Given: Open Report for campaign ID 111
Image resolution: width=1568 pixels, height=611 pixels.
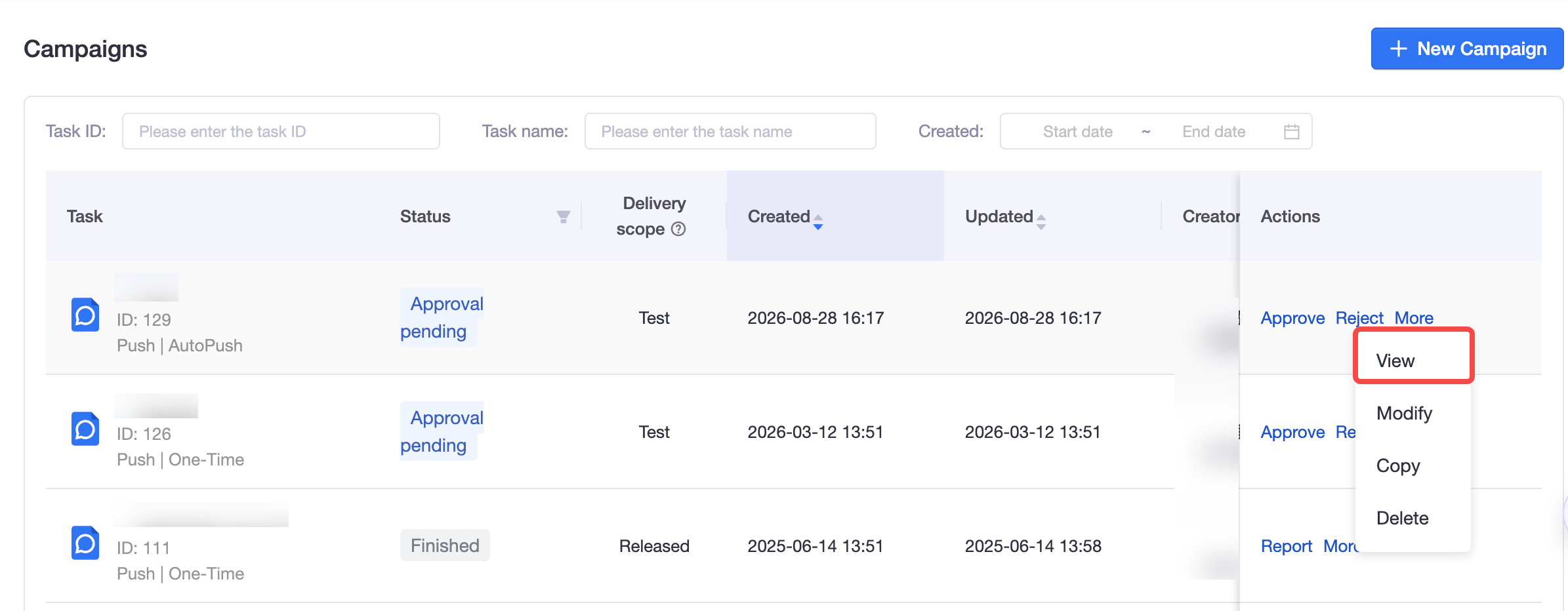Looking at the screenshot, I should tap(1286, 546).
